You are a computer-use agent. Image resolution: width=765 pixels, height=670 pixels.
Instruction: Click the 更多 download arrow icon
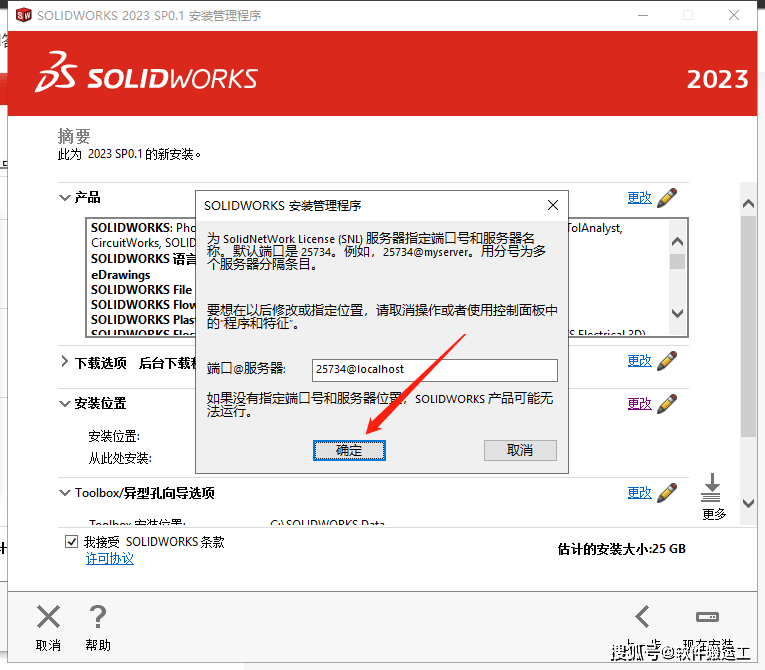pos(711,487)
